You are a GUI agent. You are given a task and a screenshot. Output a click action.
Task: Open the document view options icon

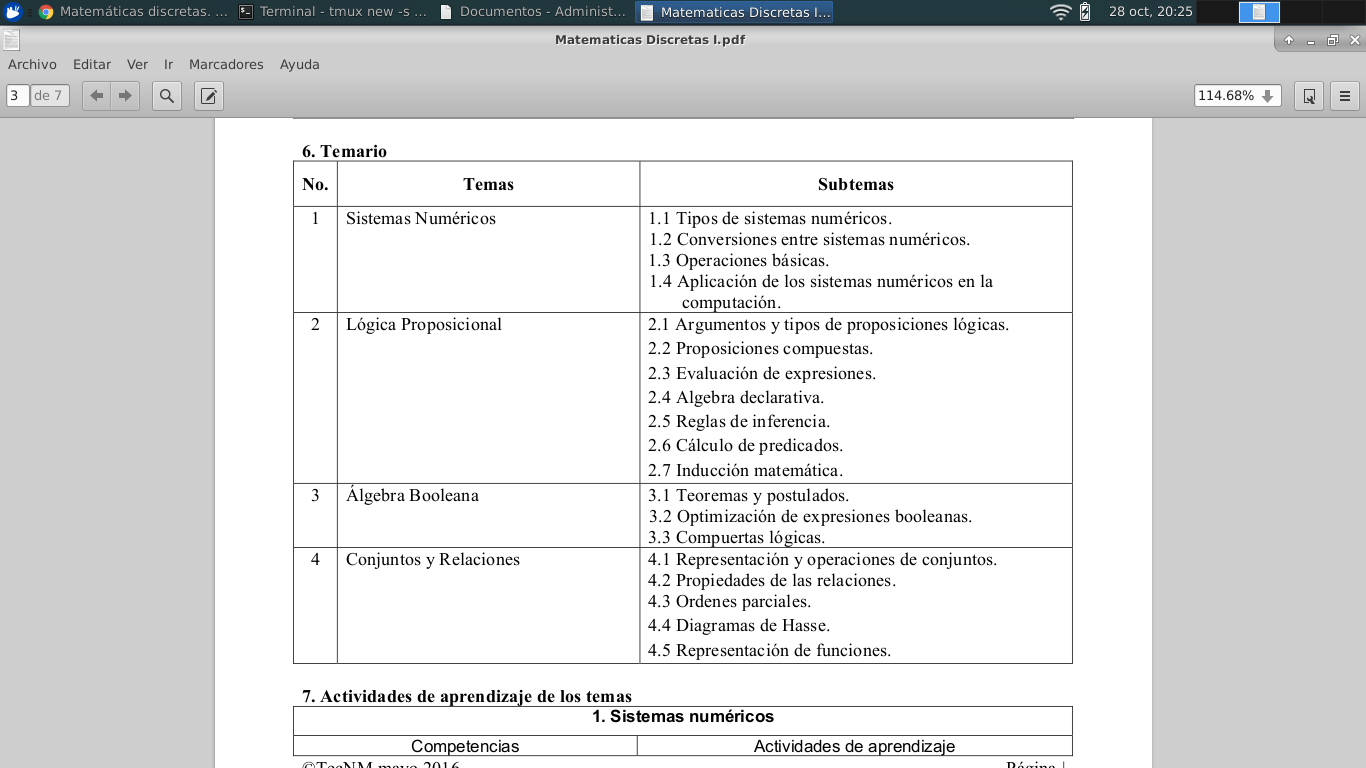(x=1309, y=96)
